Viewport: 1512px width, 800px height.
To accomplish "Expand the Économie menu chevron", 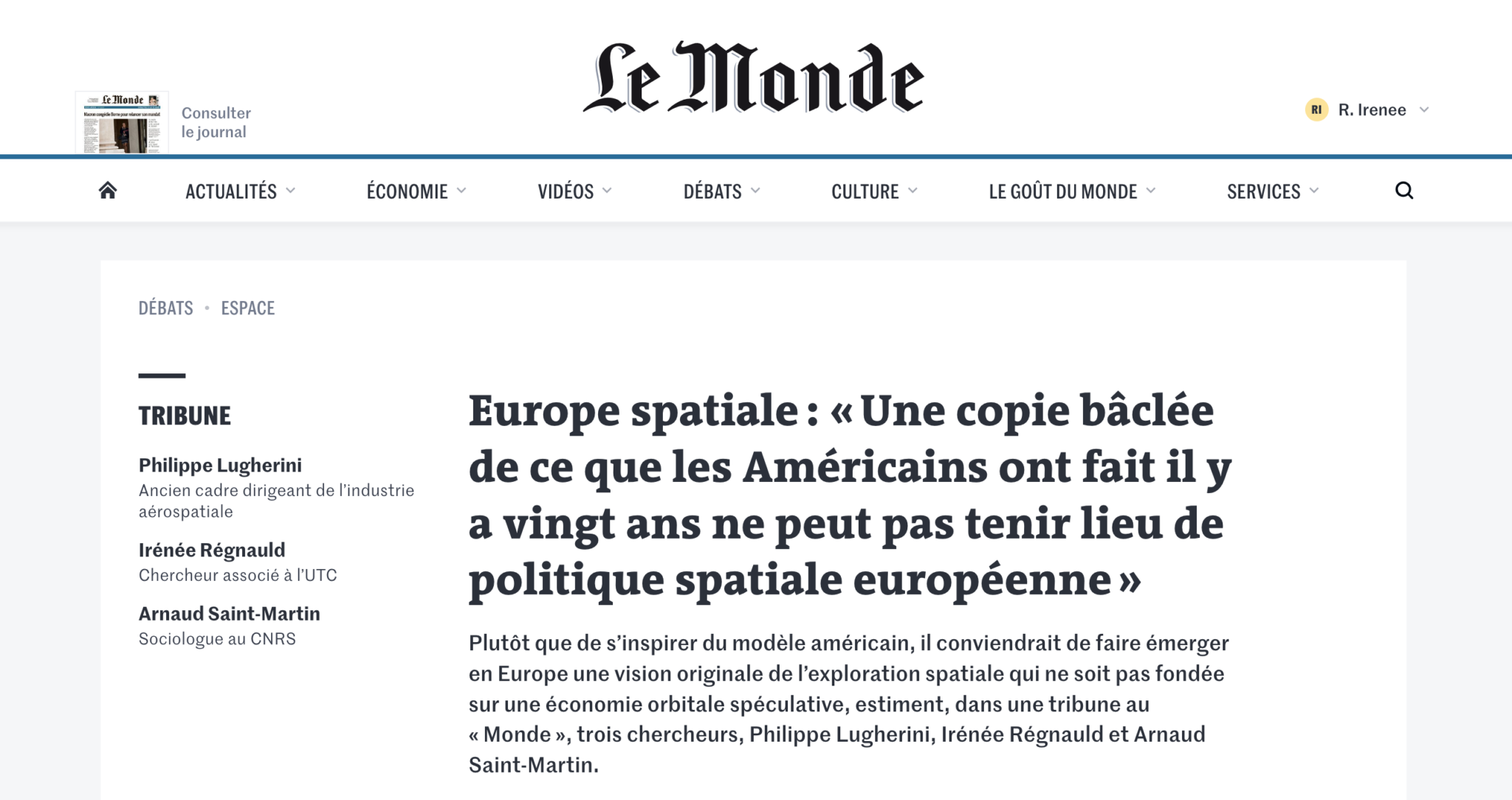I will tap(461, 190).
